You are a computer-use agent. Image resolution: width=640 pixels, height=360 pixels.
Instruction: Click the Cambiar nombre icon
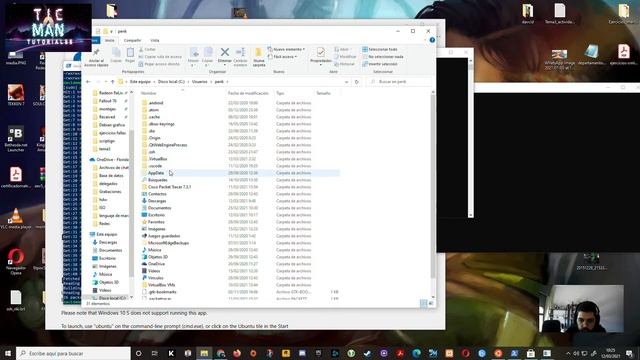240,52
